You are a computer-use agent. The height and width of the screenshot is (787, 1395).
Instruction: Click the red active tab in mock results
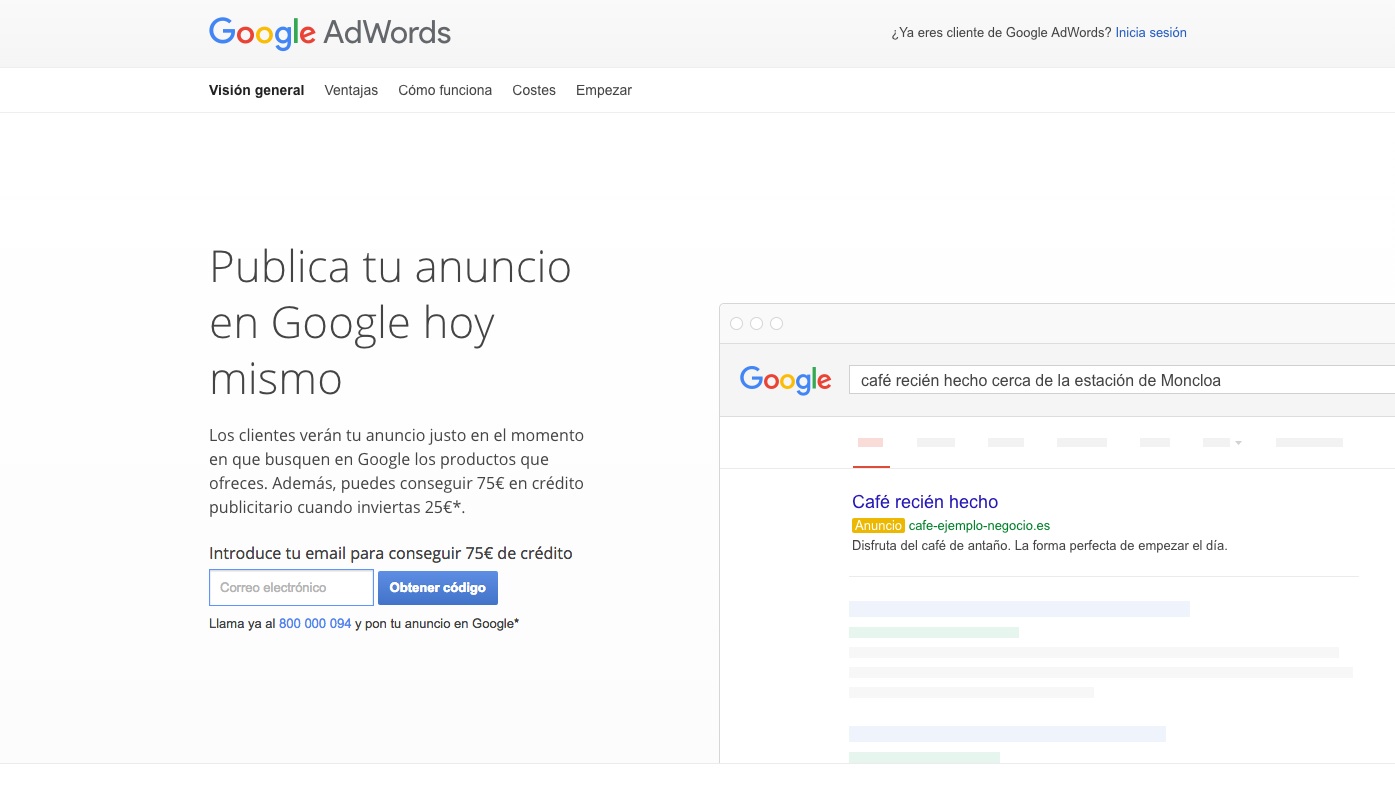(x=871, y=442)
